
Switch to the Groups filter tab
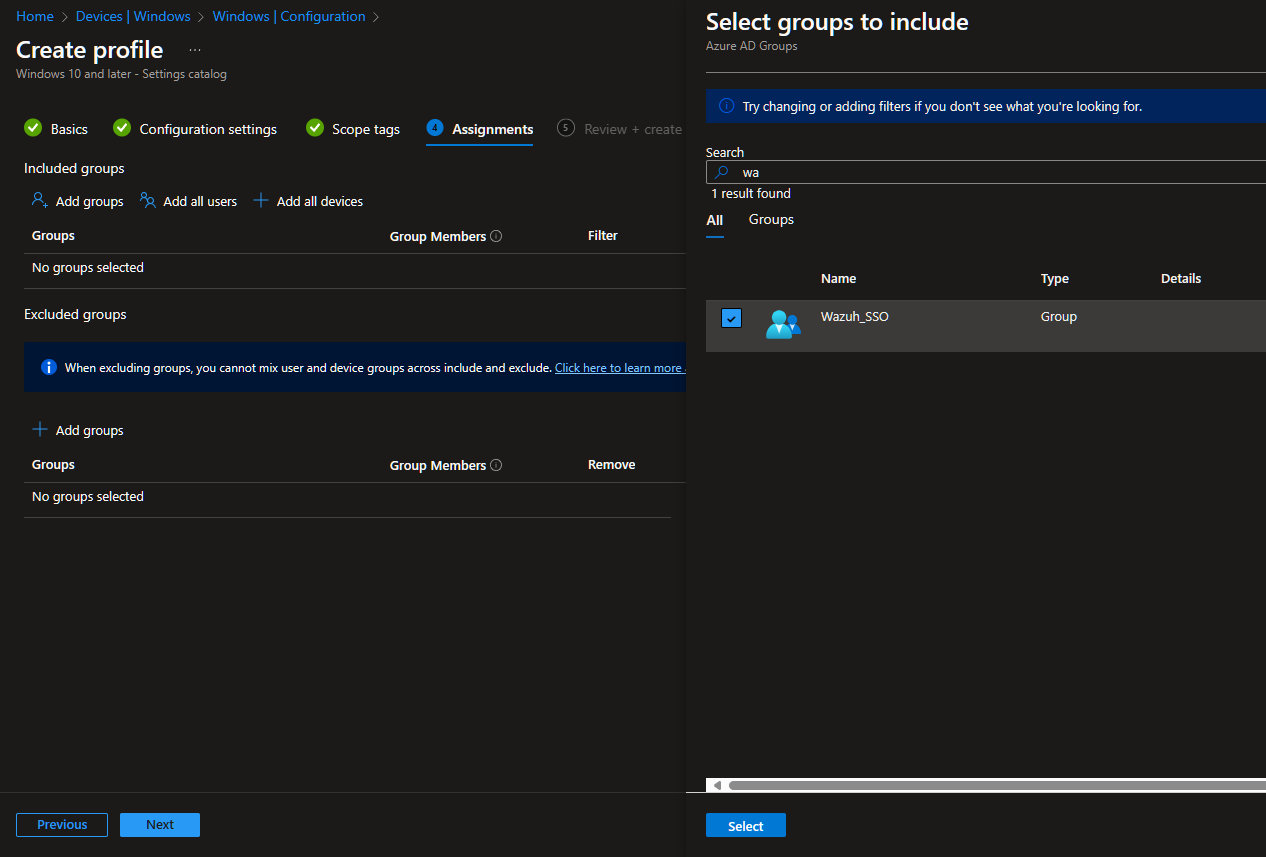771,219
